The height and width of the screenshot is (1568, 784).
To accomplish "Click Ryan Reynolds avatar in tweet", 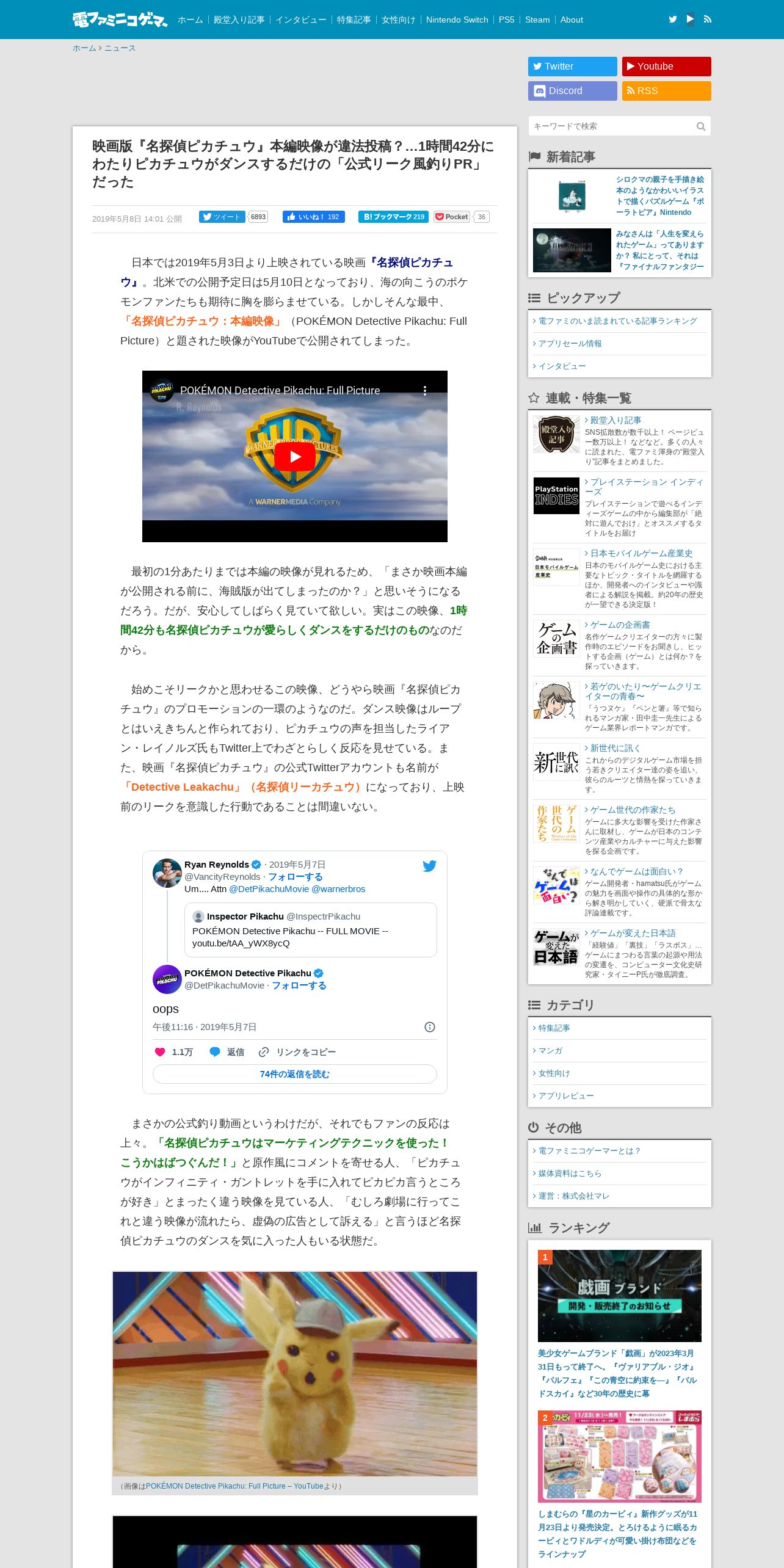I will click(167, 873).
